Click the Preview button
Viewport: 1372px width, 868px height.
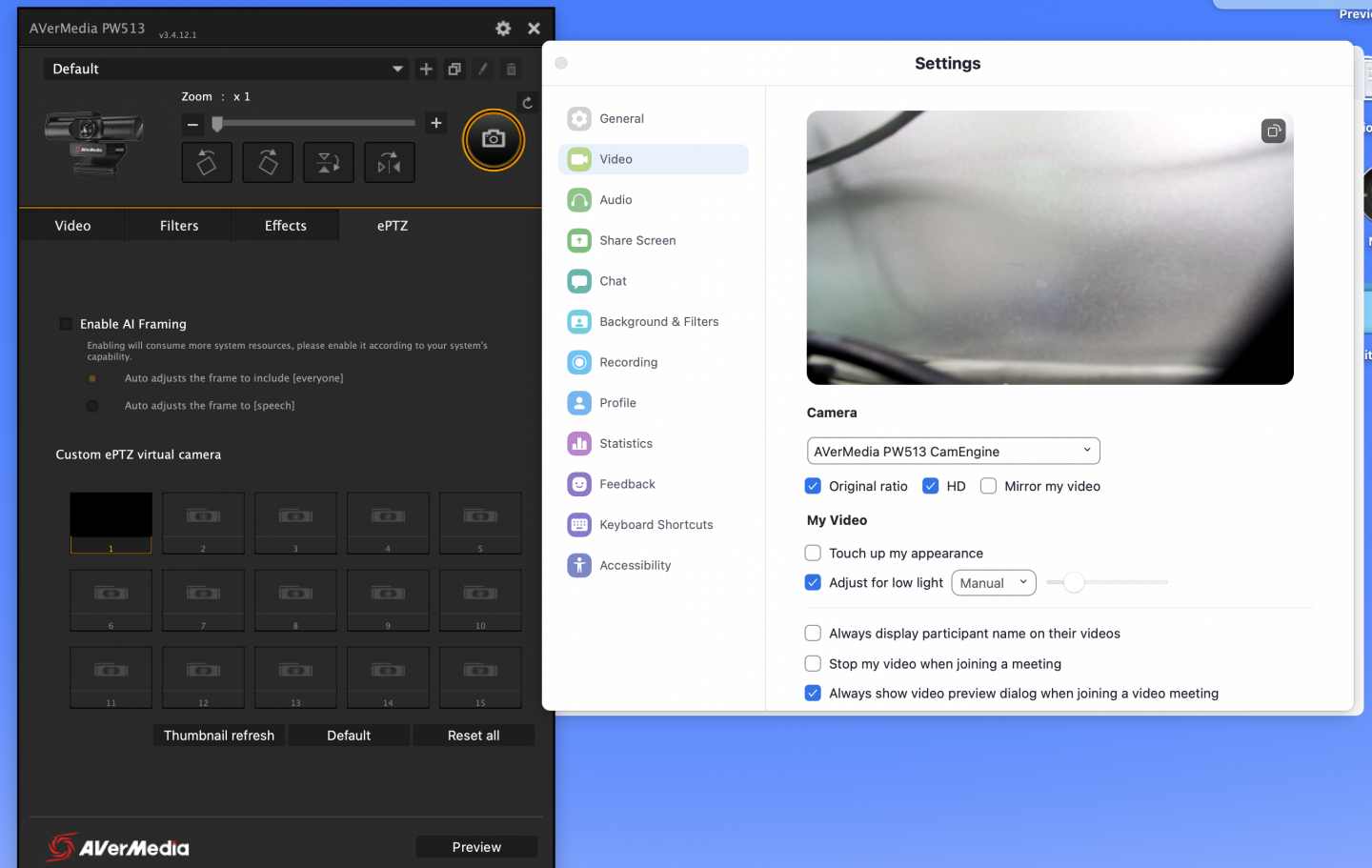tap(476, 847)
